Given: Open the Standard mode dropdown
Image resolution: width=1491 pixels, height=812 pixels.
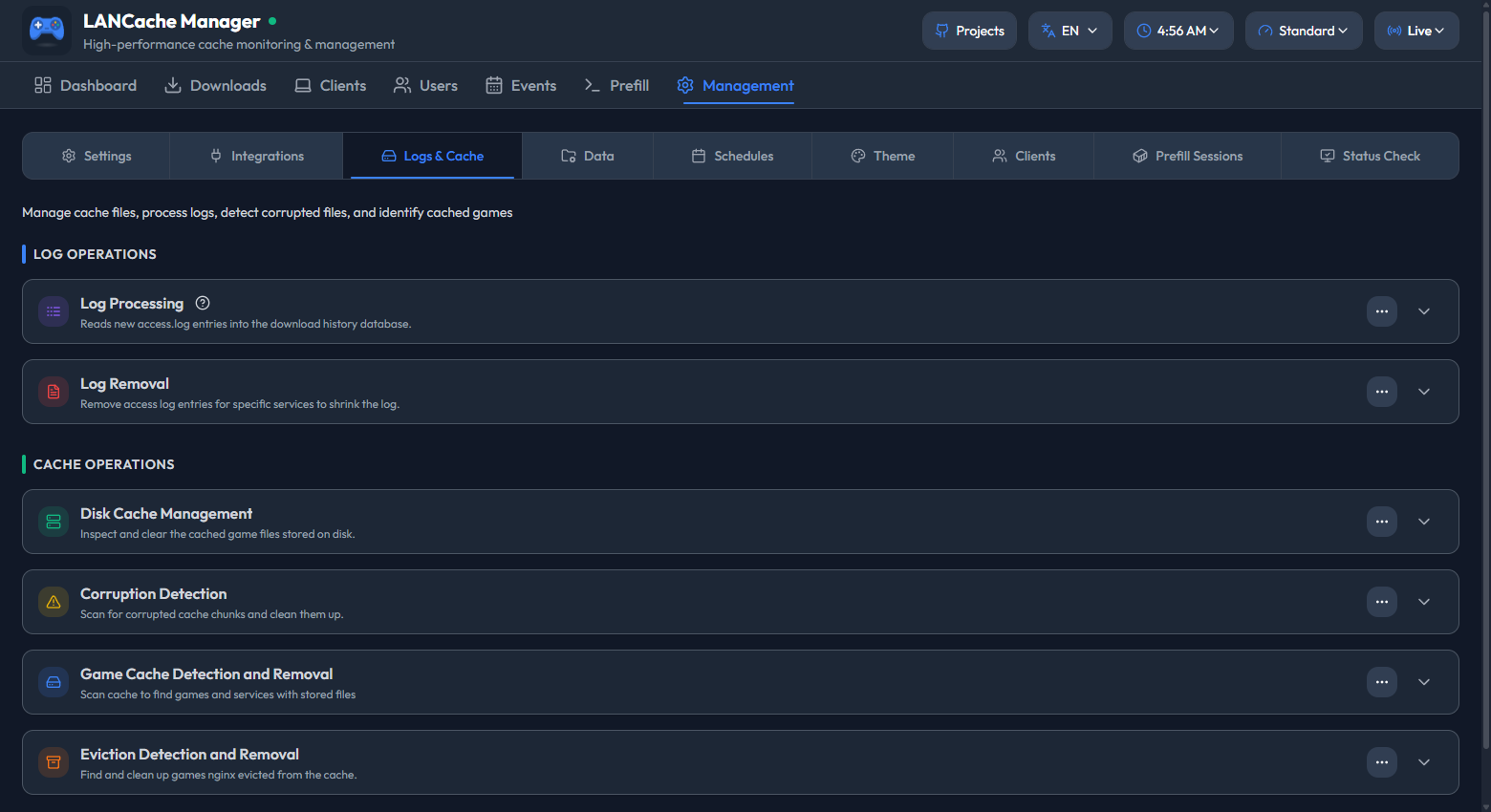Looking at the screenshot, I should [1304, 31].
